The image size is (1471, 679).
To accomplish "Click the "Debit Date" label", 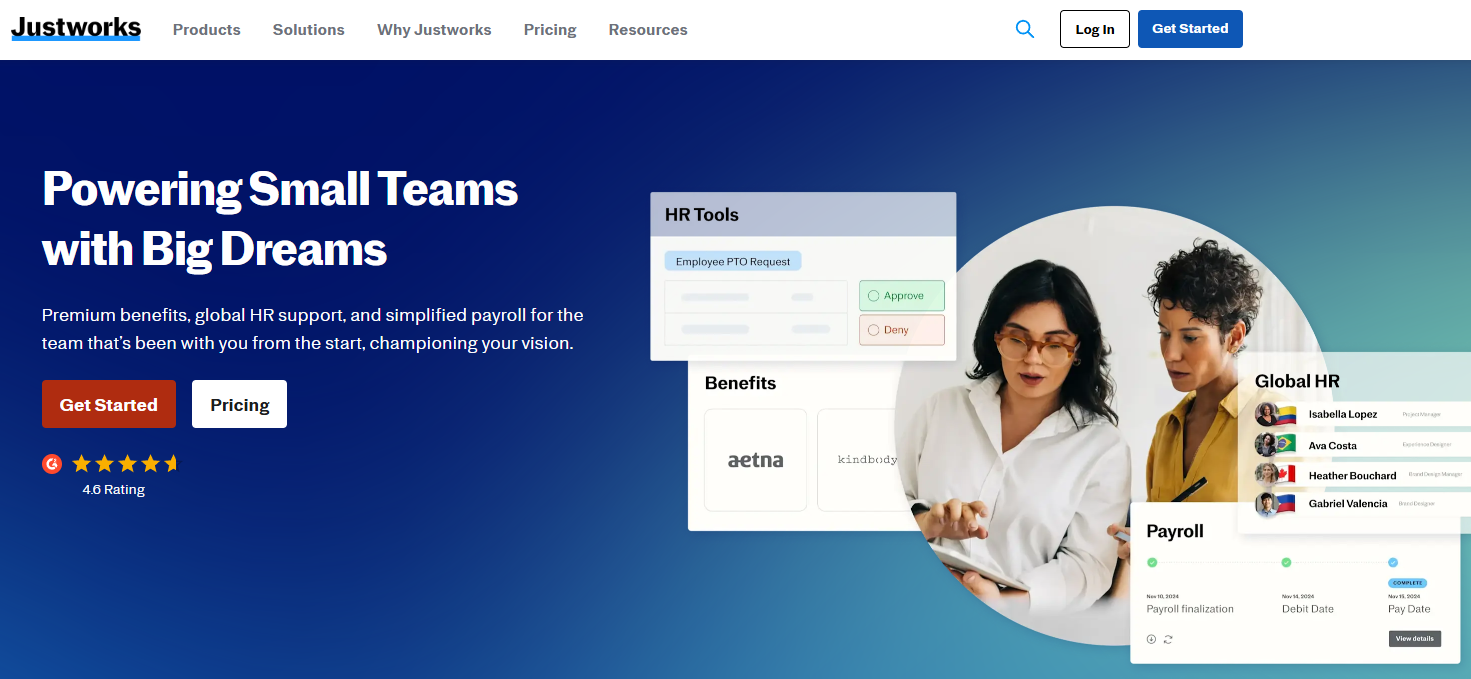I will tap(1308, 609).
